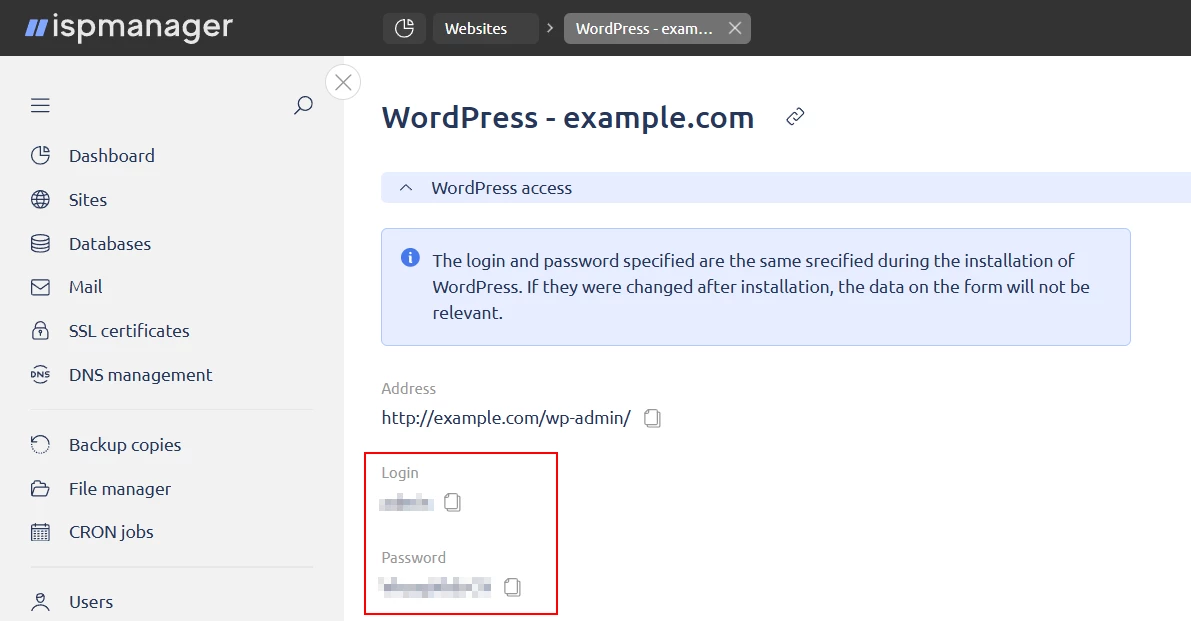Select the WordPress - example.com tab

point(644,28)
